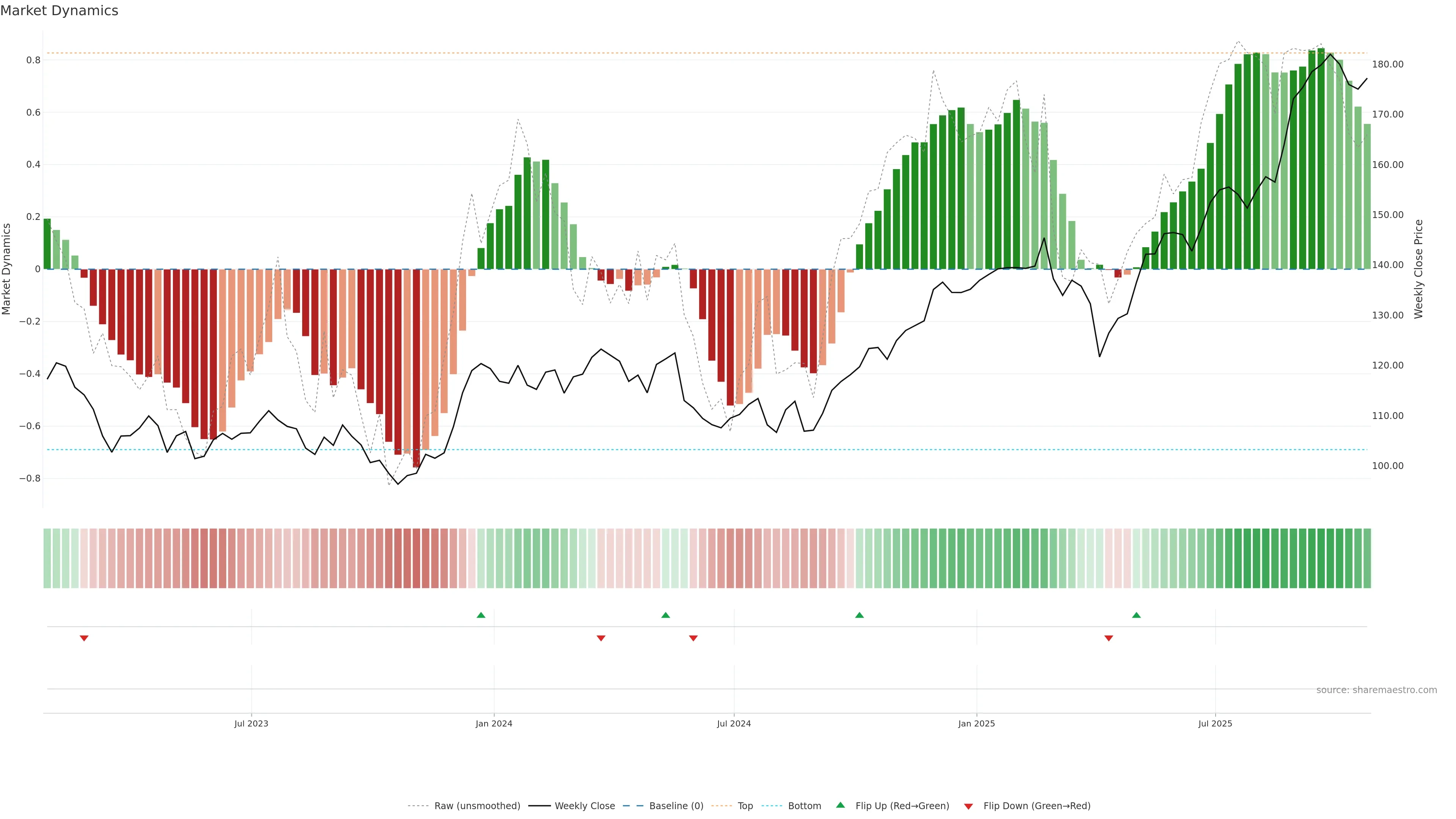Toggle the Weekly Close legend entry

584,806
